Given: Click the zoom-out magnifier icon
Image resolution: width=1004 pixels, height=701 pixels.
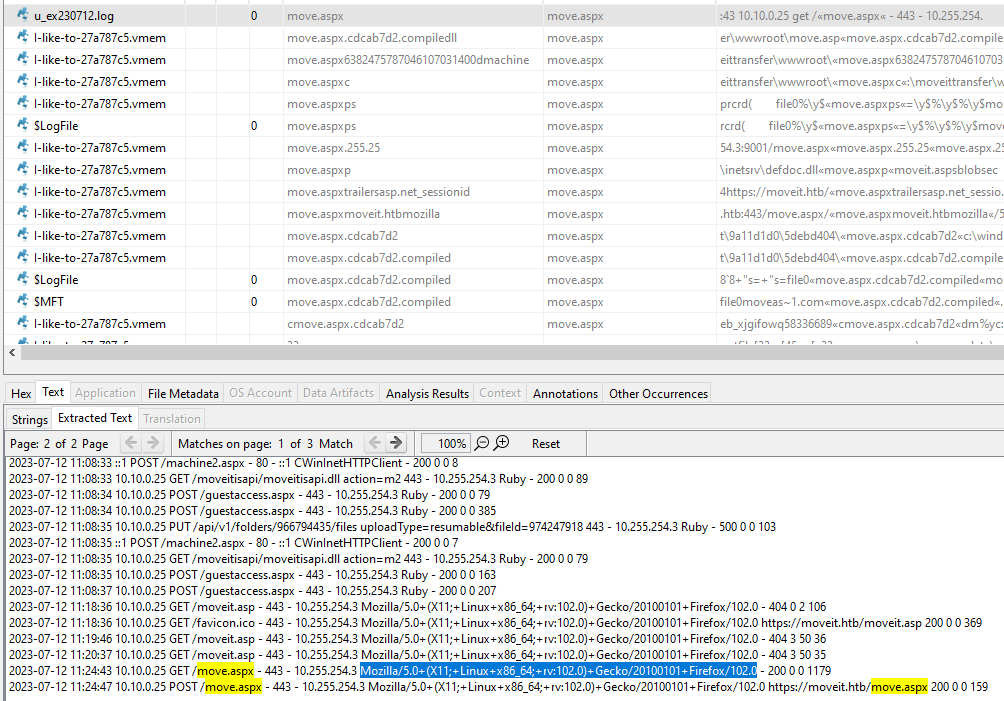Looking at the screenshot, I should click(481, 443).
